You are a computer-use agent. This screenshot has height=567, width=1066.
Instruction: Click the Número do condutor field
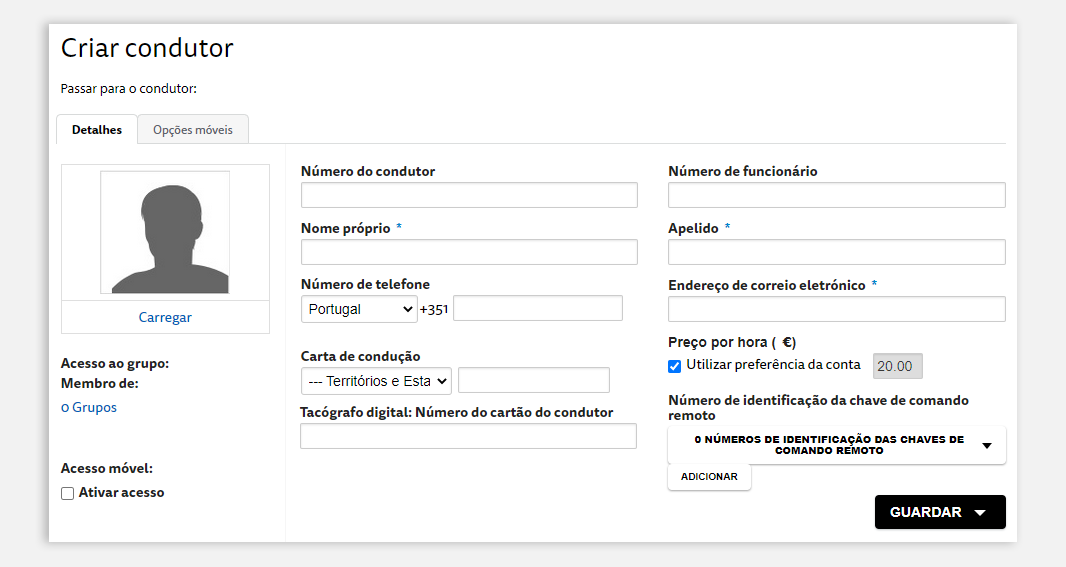coord(469,195)
